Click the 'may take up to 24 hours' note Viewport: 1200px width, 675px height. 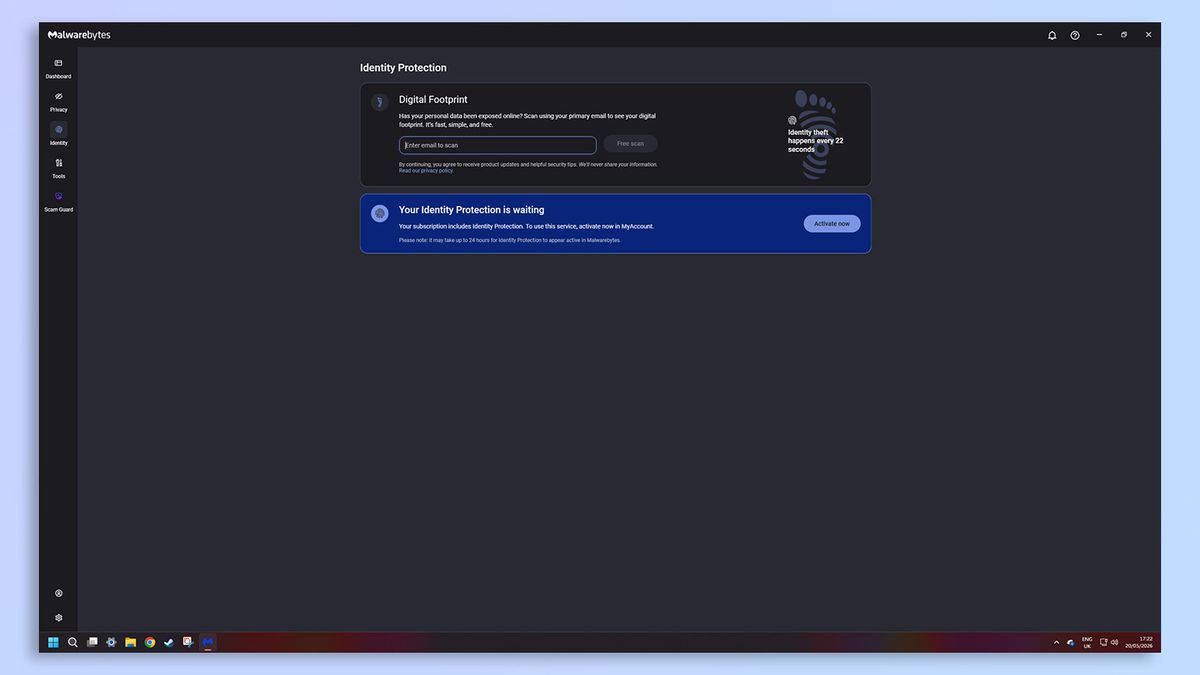510,240
